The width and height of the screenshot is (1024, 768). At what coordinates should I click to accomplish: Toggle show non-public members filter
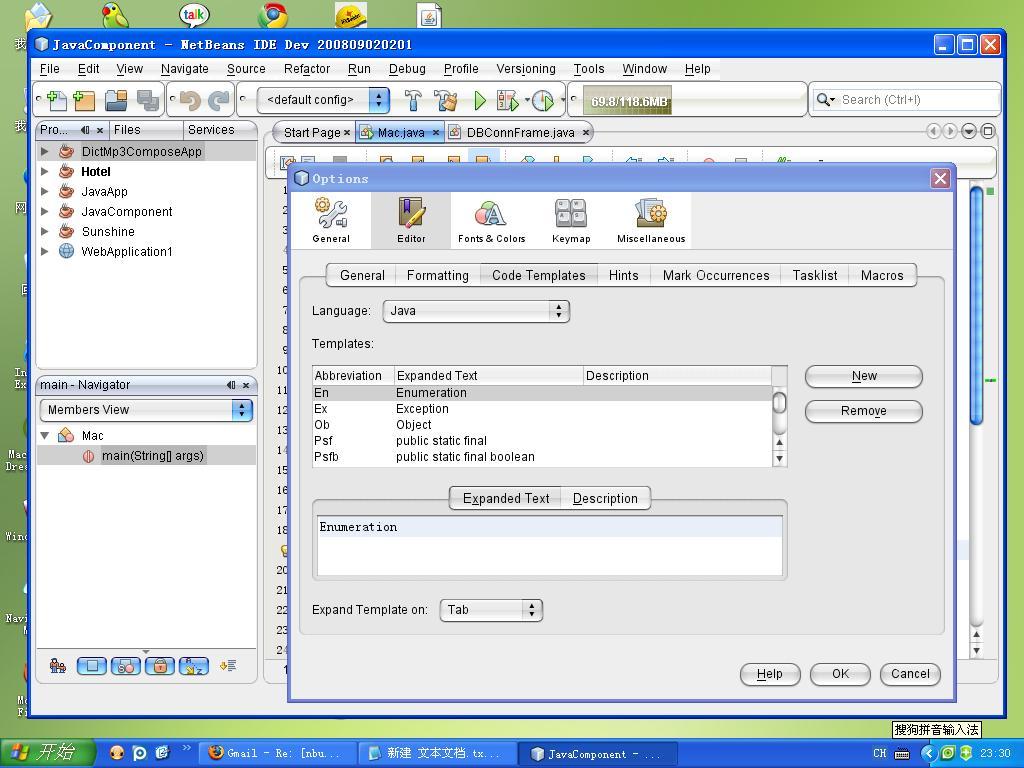[x=160, y=665]
